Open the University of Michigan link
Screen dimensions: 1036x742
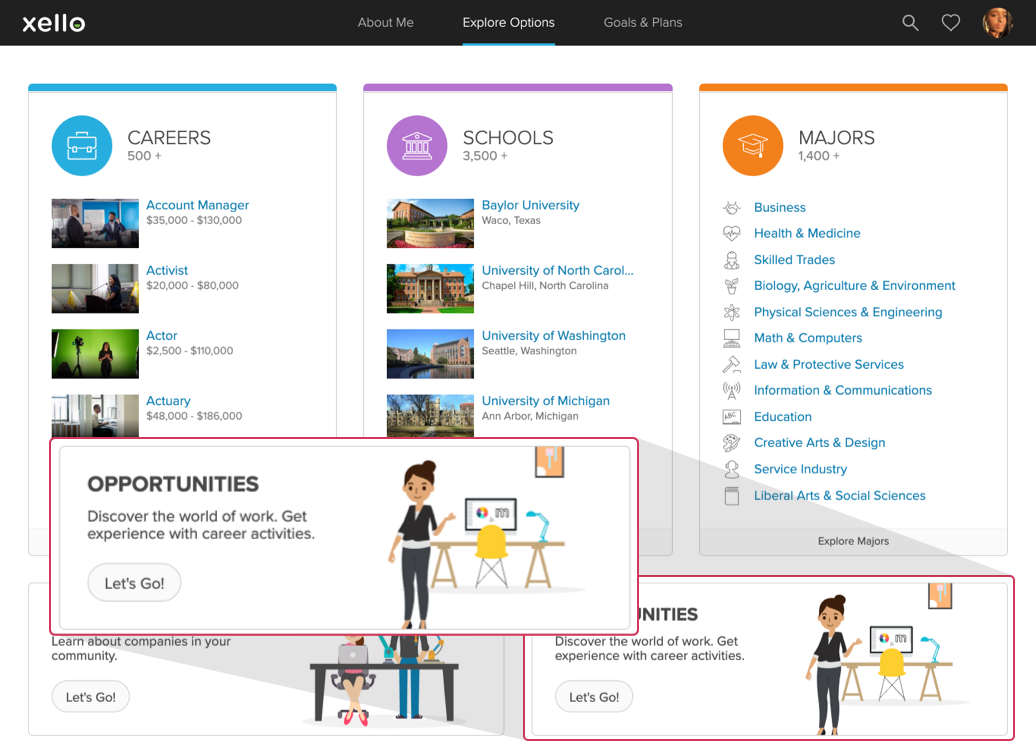546,401
